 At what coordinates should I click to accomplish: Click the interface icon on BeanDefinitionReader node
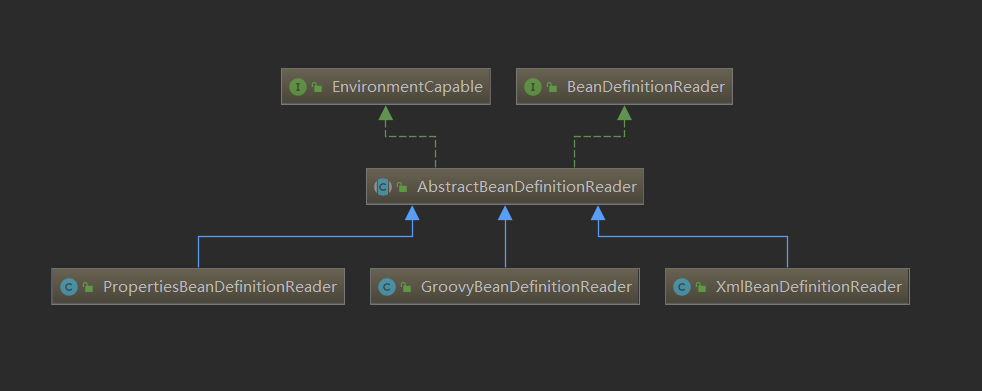pyautogui.click(x=533, y=87)
